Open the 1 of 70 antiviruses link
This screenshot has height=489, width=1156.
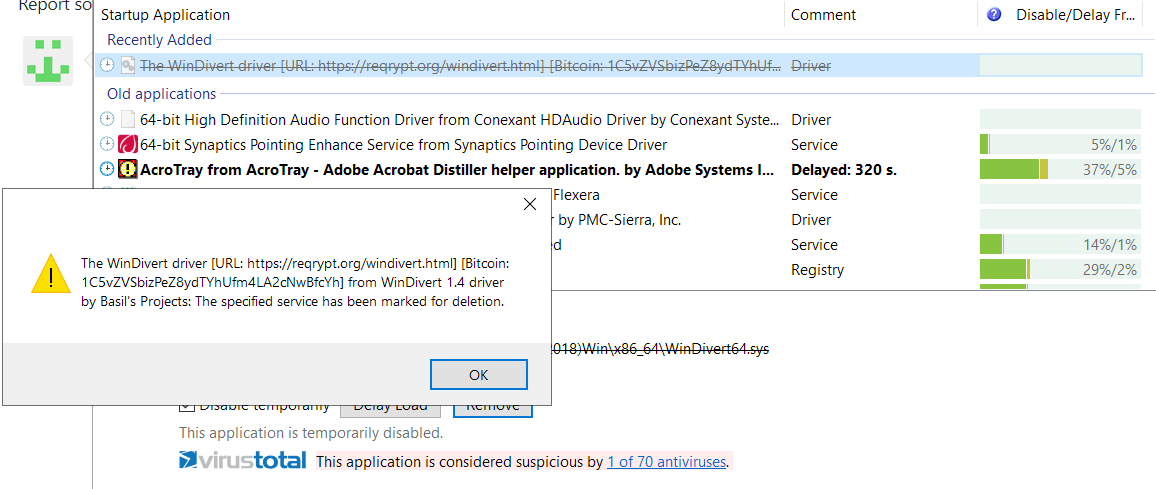[x=667, y=462]
